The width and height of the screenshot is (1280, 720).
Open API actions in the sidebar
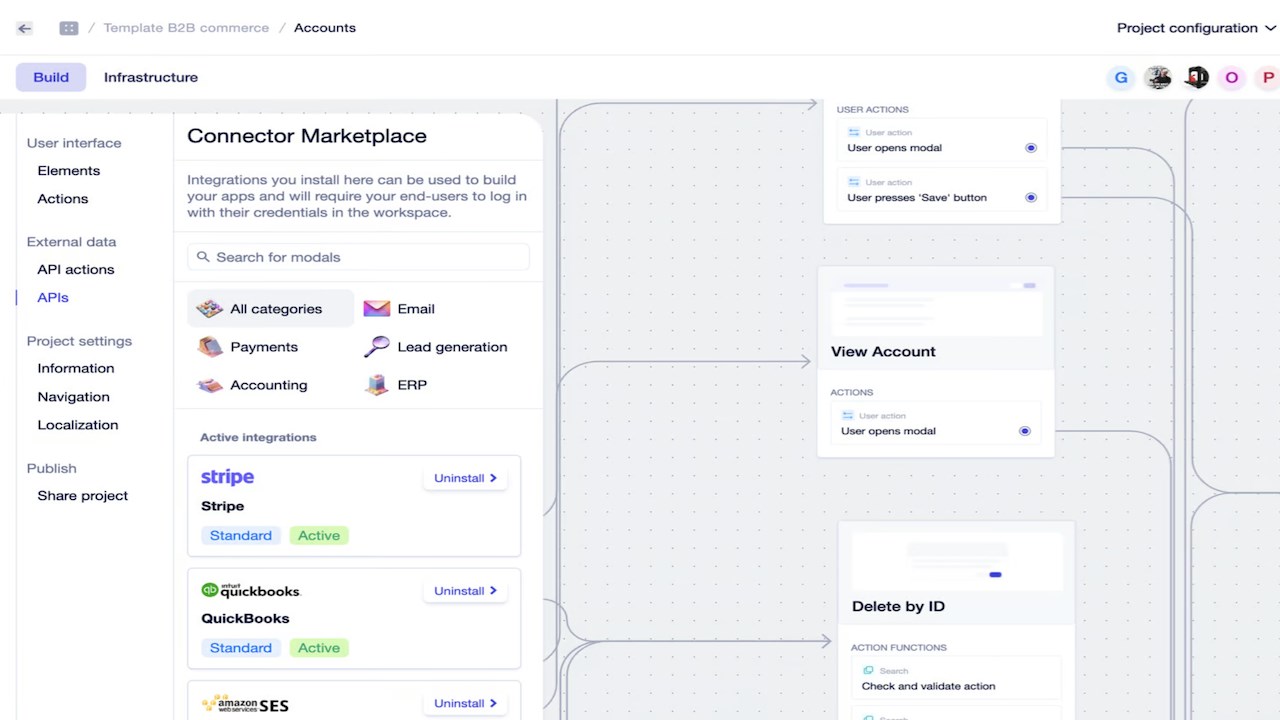pos(76,270)
